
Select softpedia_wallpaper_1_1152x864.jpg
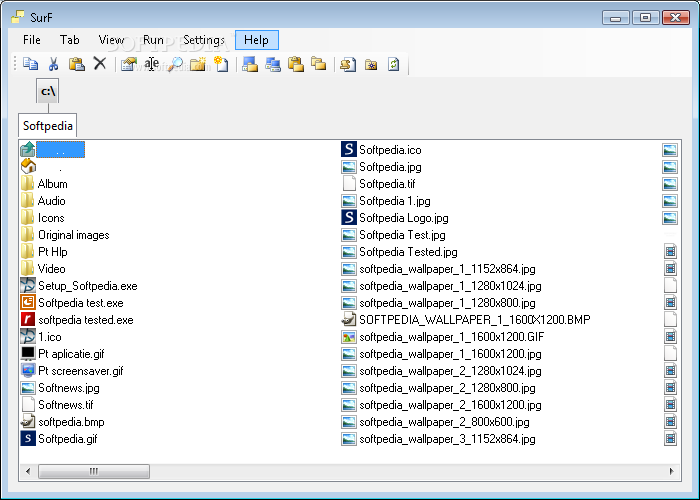pos(447,269)
